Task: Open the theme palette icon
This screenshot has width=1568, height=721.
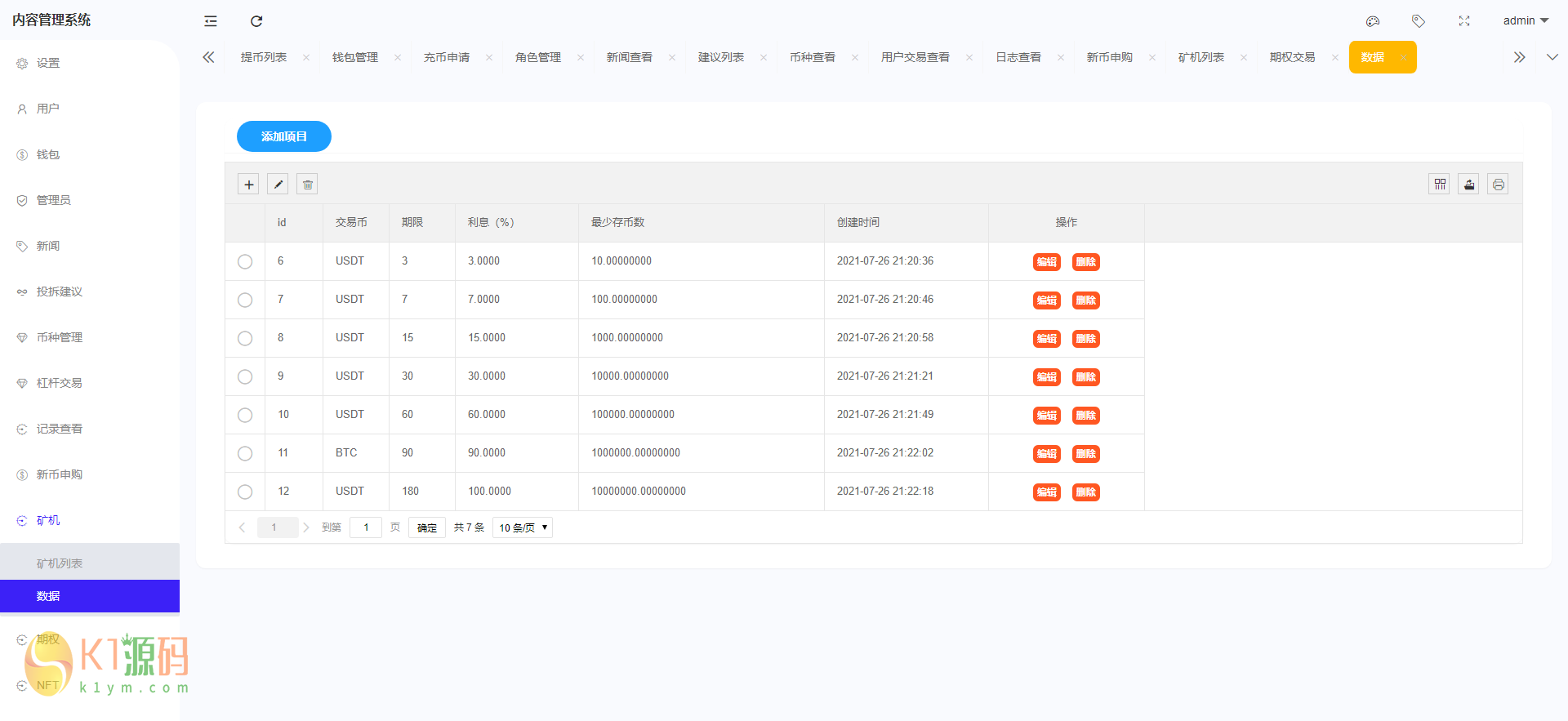Action: click(1373, 21)
